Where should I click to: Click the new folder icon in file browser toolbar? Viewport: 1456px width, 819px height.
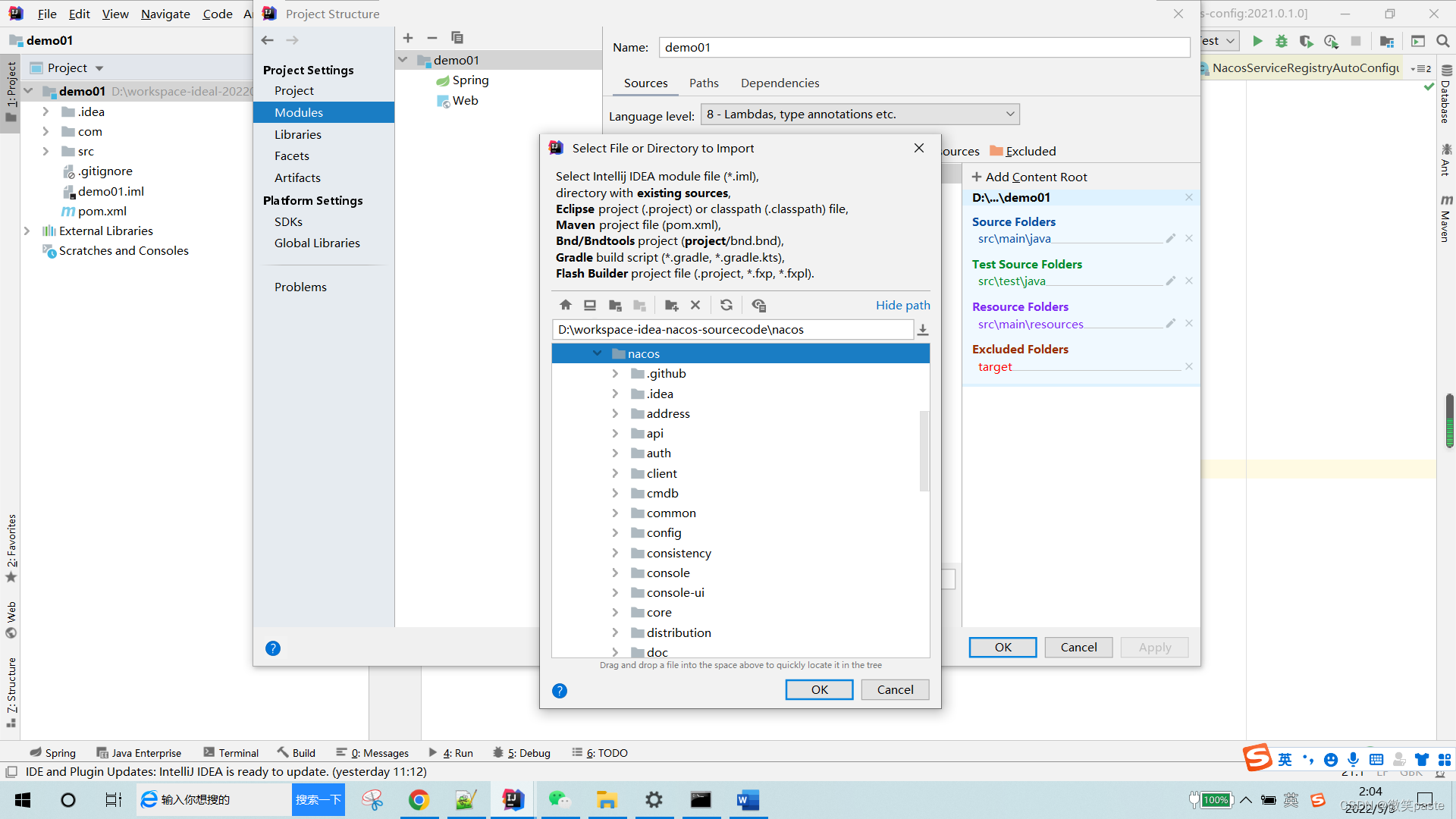(671, 305)
